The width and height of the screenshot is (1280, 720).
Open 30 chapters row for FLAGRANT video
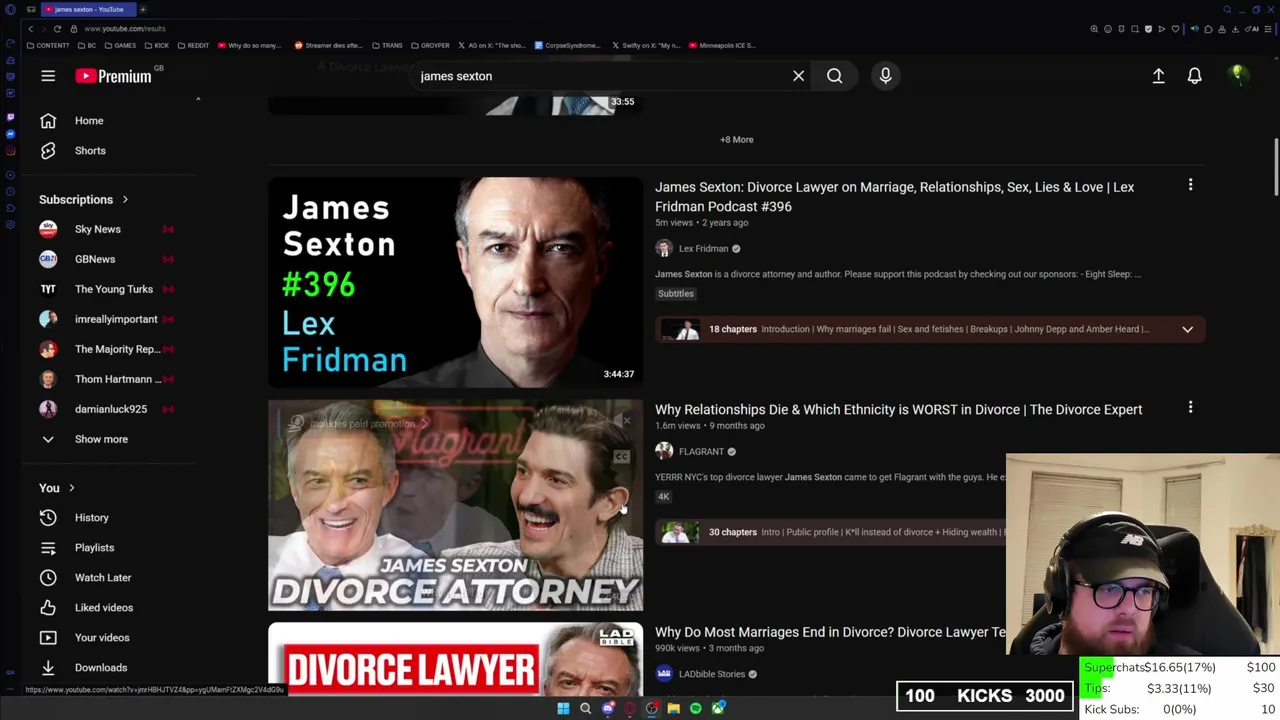(x=830, y=532)
